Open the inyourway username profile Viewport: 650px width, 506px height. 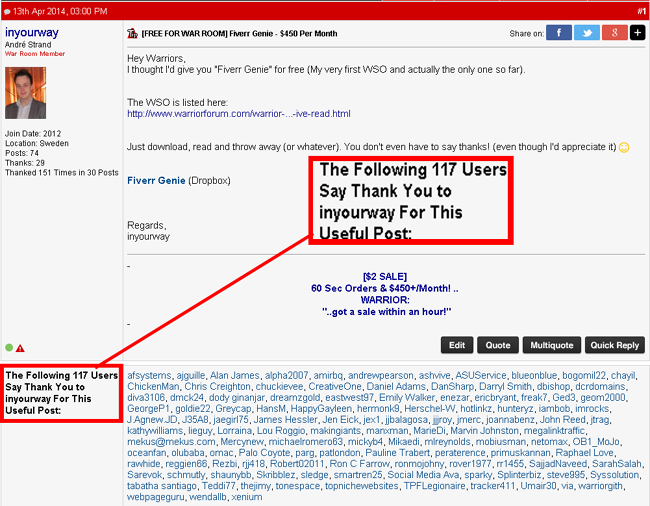point(32,32)
